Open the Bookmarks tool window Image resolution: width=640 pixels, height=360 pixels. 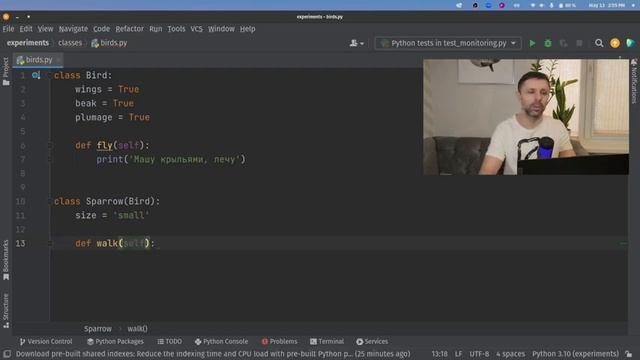[x=6, y=260]
